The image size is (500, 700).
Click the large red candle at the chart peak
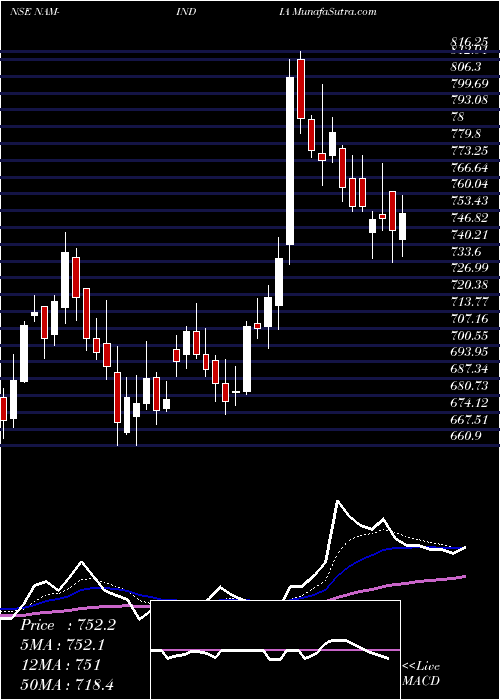(301, 88)
